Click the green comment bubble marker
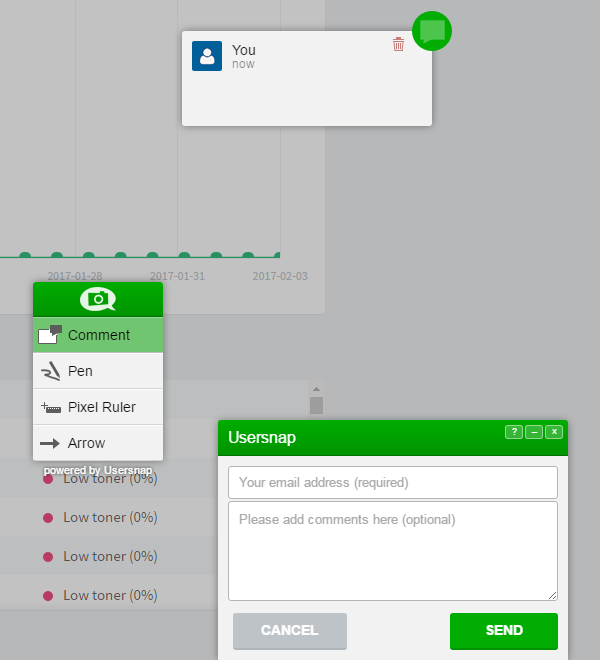The height and width of the screenshot is (660, 600). [x=432, y=31]
